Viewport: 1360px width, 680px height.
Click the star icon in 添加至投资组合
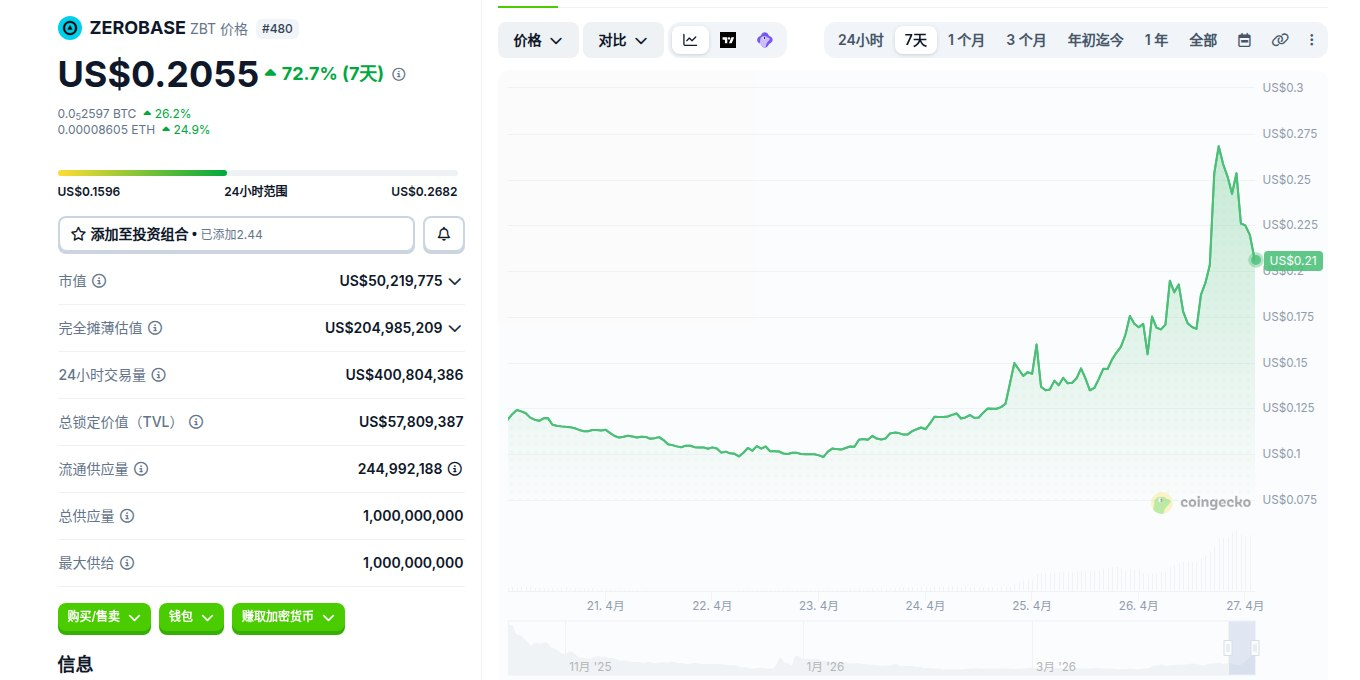point(78,235)
